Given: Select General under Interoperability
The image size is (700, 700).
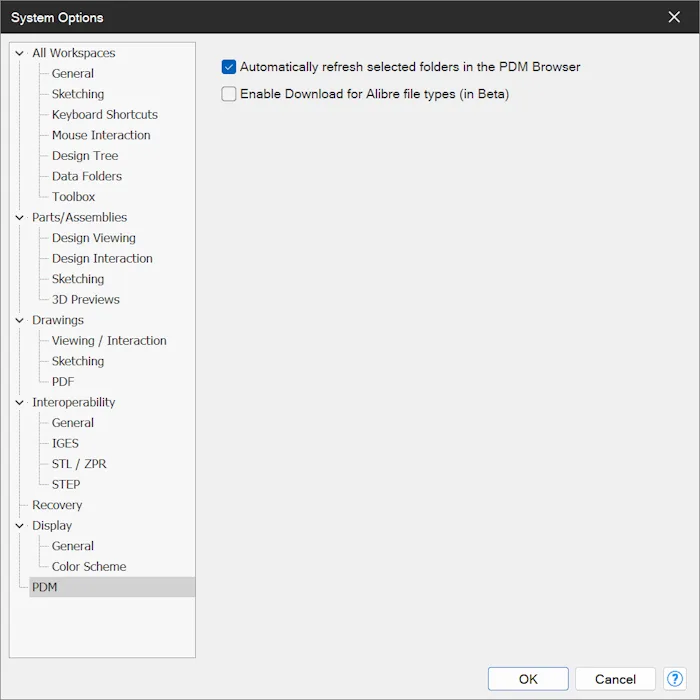Looking at the screenshot, I should pos(73,422).
